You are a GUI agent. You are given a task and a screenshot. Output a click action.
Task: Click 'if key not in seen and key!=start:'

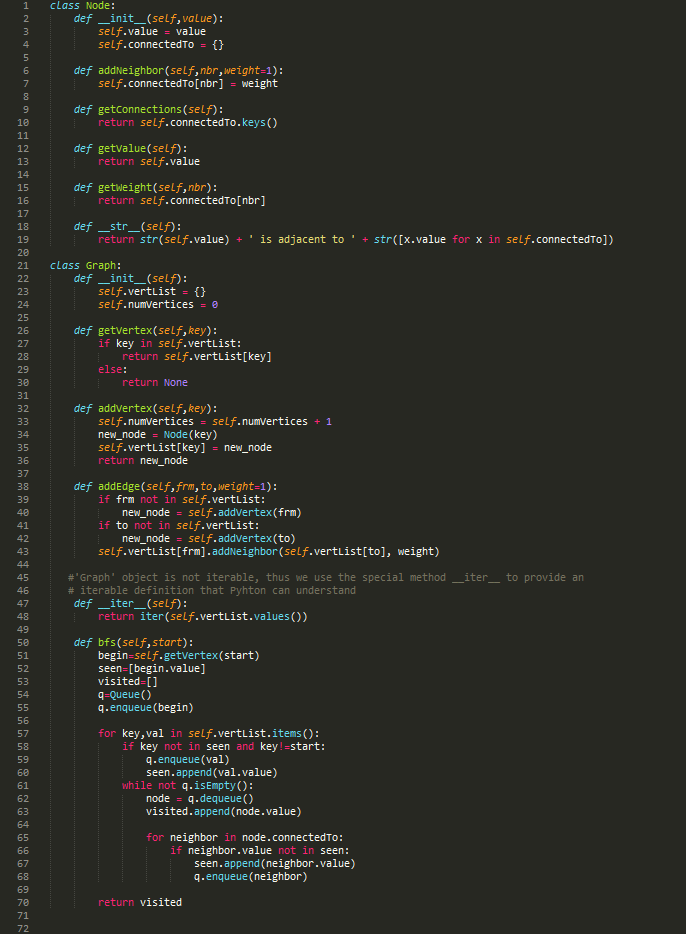(224, 747)
